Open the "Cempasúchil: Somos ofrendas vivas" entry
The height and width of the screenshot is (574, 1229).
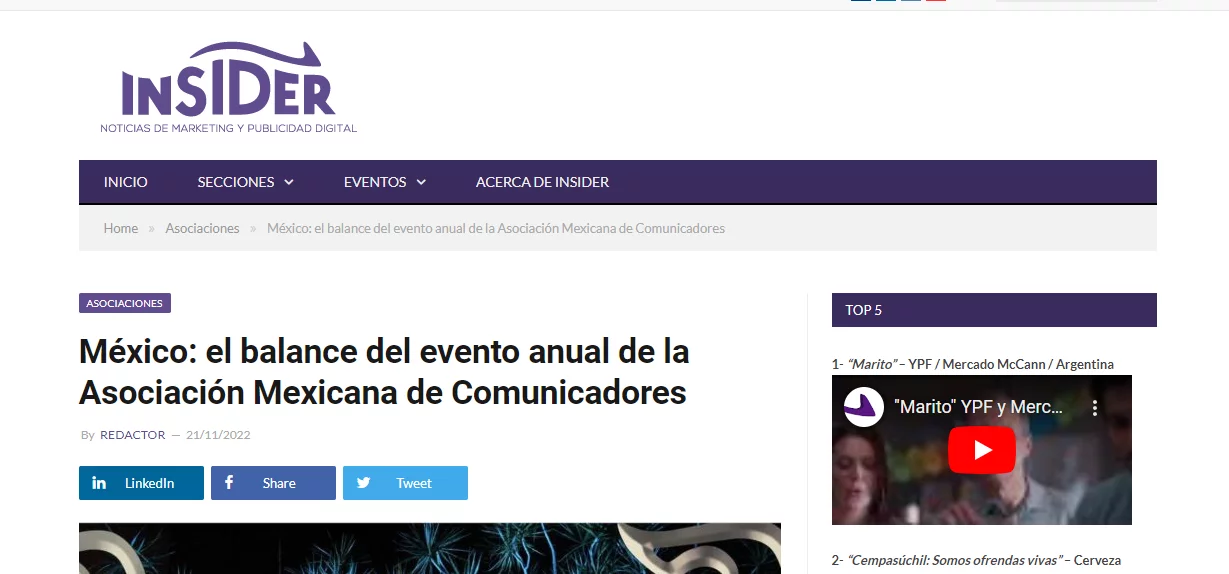[x=955, y=560]
